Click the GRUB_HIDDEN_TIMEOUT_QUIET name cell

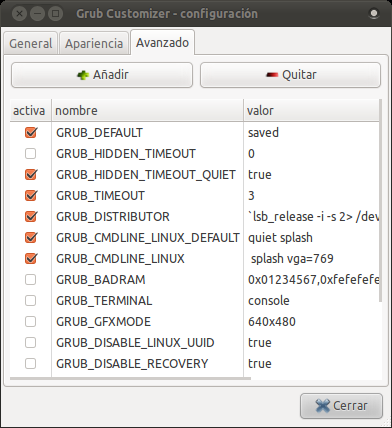146,175
